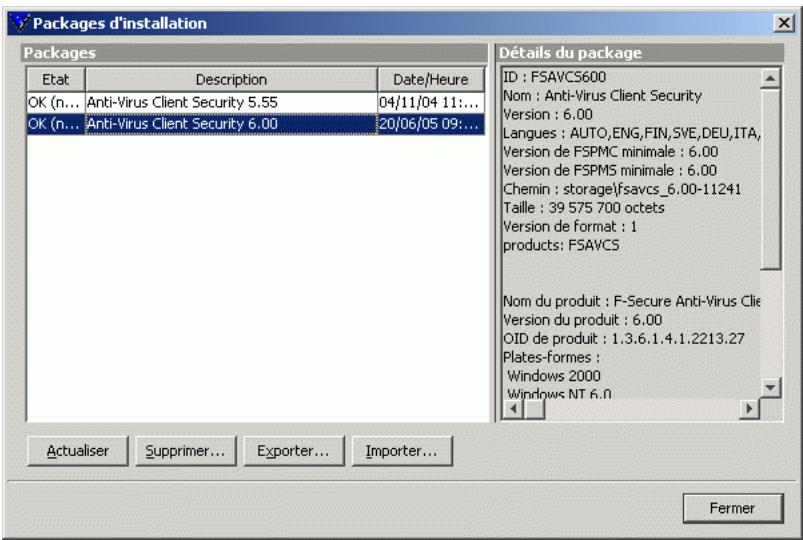Viewport: 803px width, 540px height.
Task: Click the F-Secure icon in title bar
Action: (x=20, y=23)
